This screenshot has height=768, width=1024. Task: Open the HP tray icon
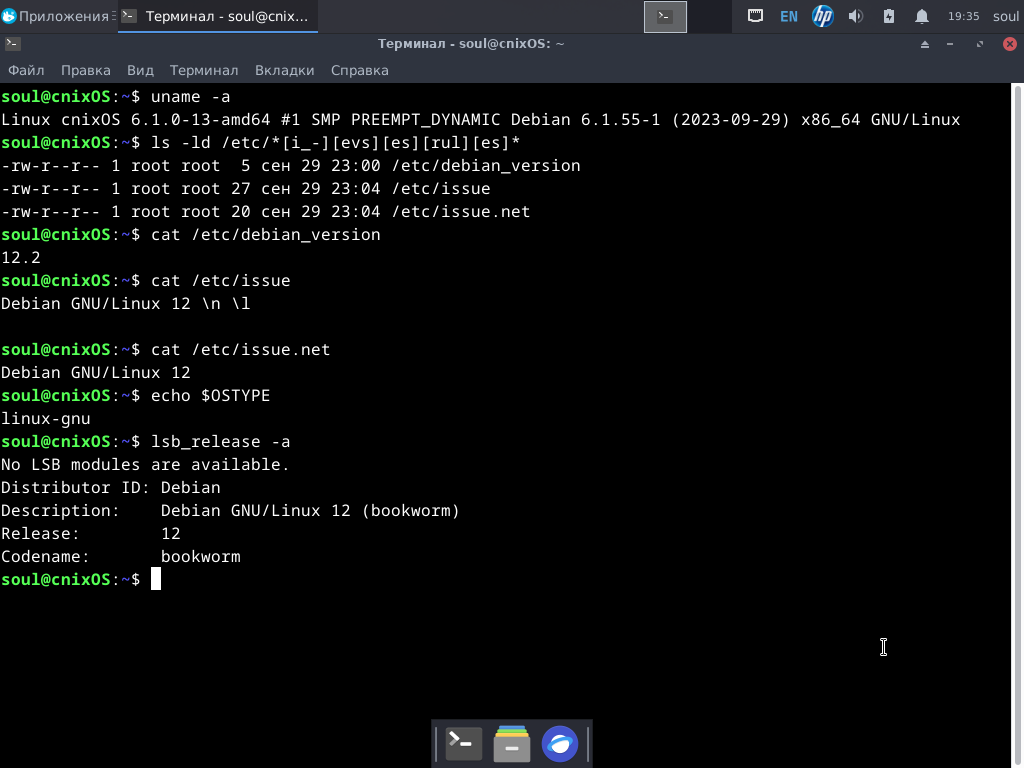pos(823,16)
